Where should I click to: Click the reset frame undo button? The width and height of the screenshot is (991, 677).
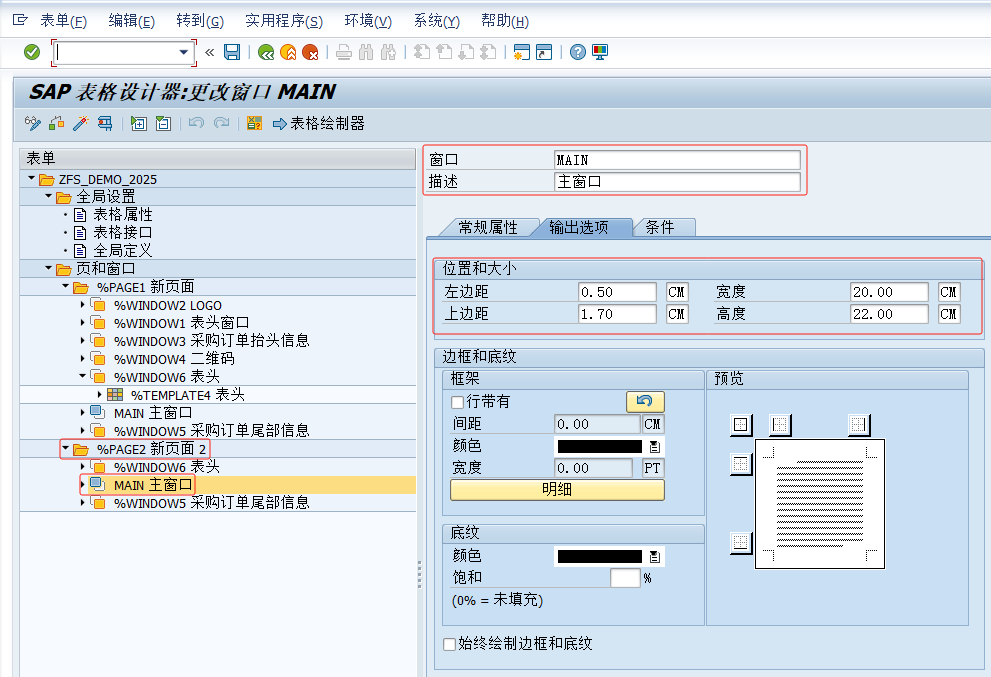(x=645, y=401)
